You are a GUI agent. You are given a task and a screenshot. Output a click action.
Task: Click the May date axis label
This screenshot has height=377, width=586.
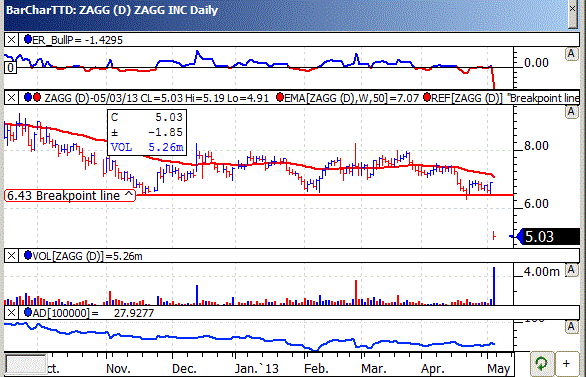click(x=499, y=369)
